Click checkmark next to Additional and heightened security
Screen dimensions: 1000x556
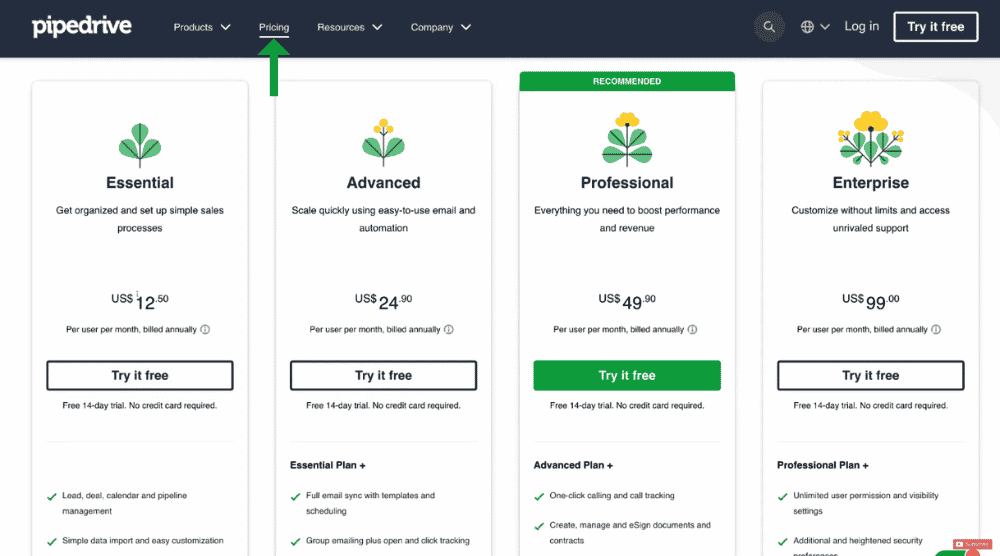pyautogui.click(x=783, y=542)
